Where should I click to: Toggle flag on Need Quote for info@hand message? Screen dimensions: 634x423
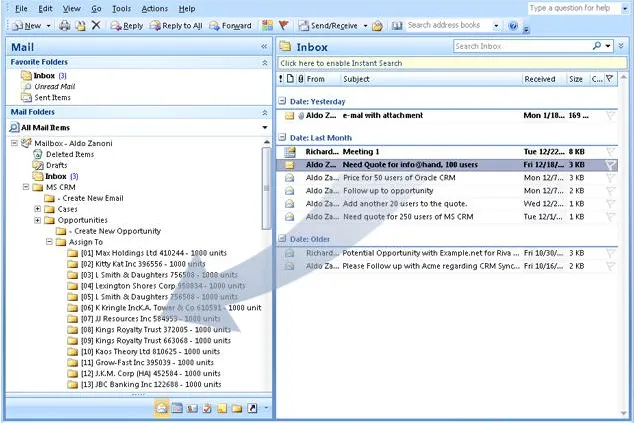tap(611, 165)
